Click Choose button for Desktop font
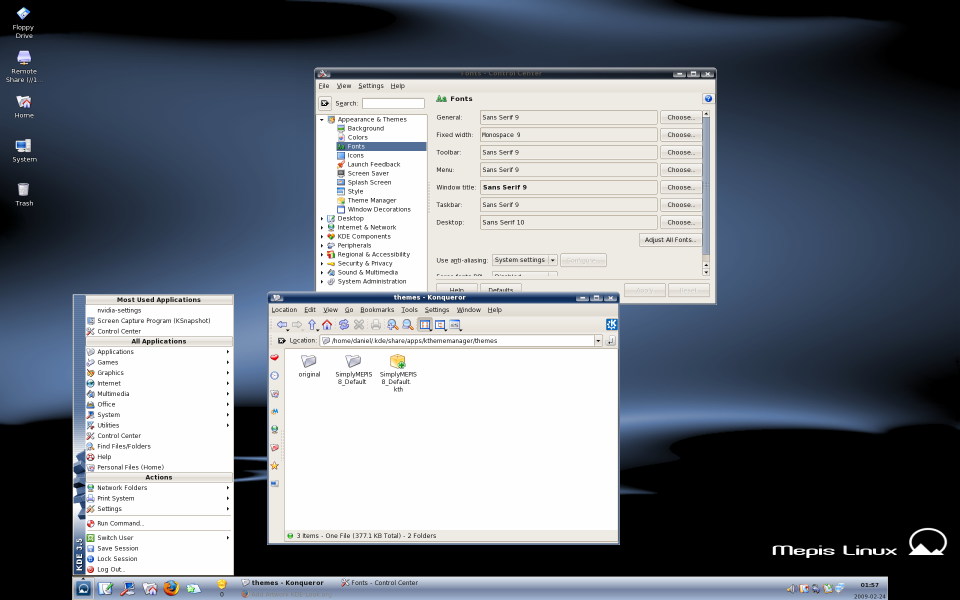The height and width of the screenshot is (600, 960). (x=681, y=222)
